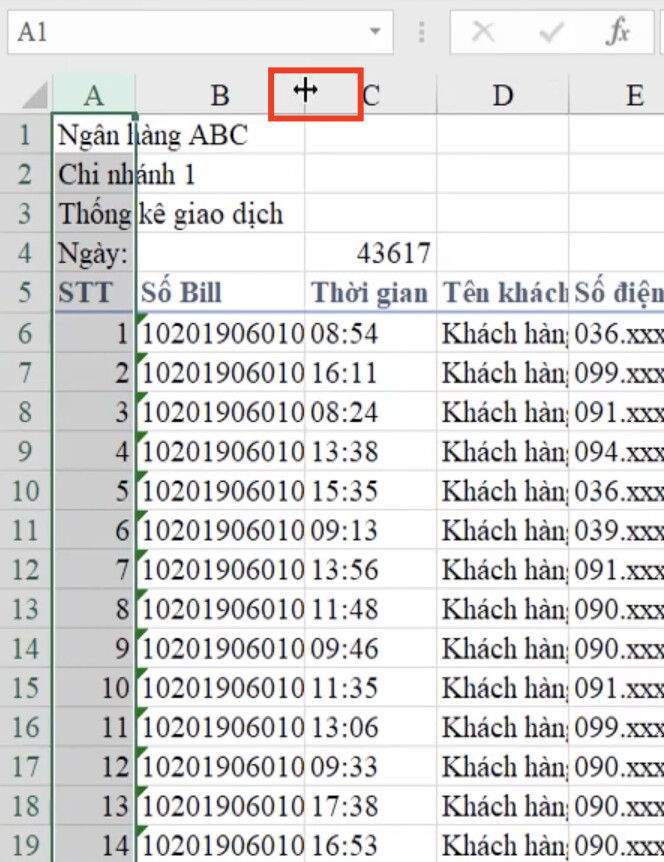This screenshot has width=664, height=862.
Task: Select row 10 header
Action: [25, 490]
